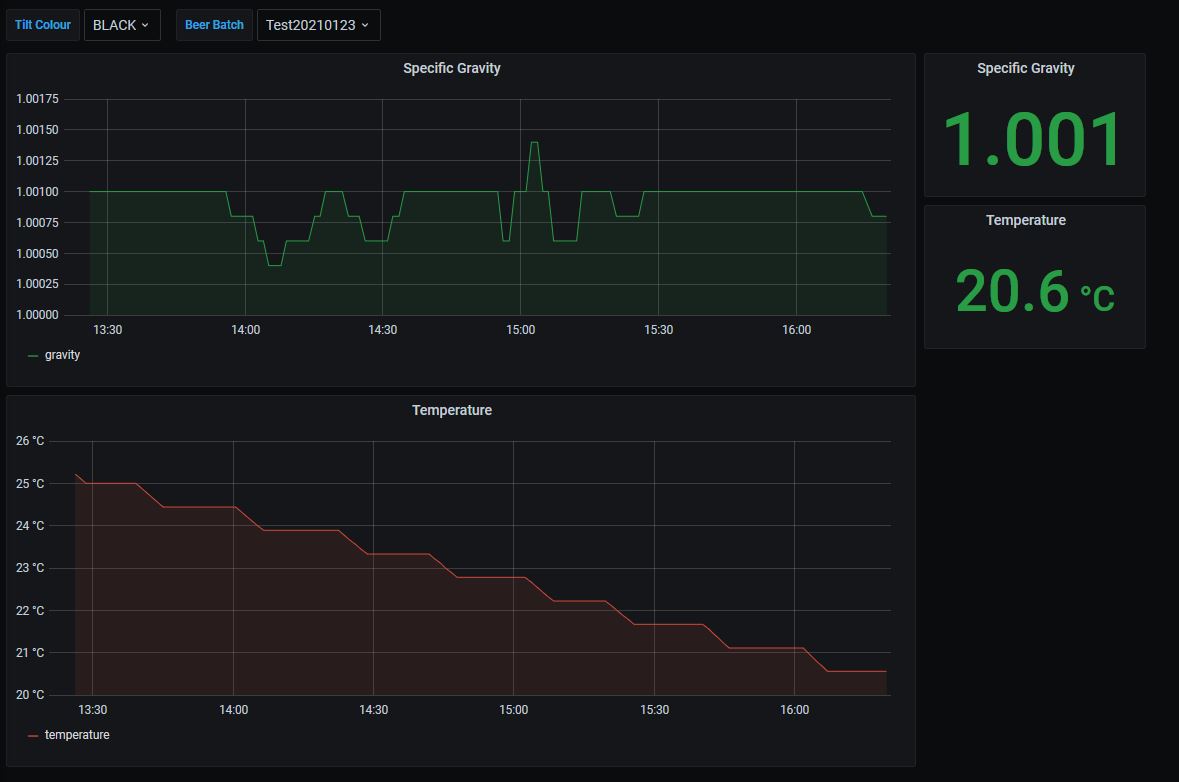Toggle the gravity series legend label

(x=62, y=355)
